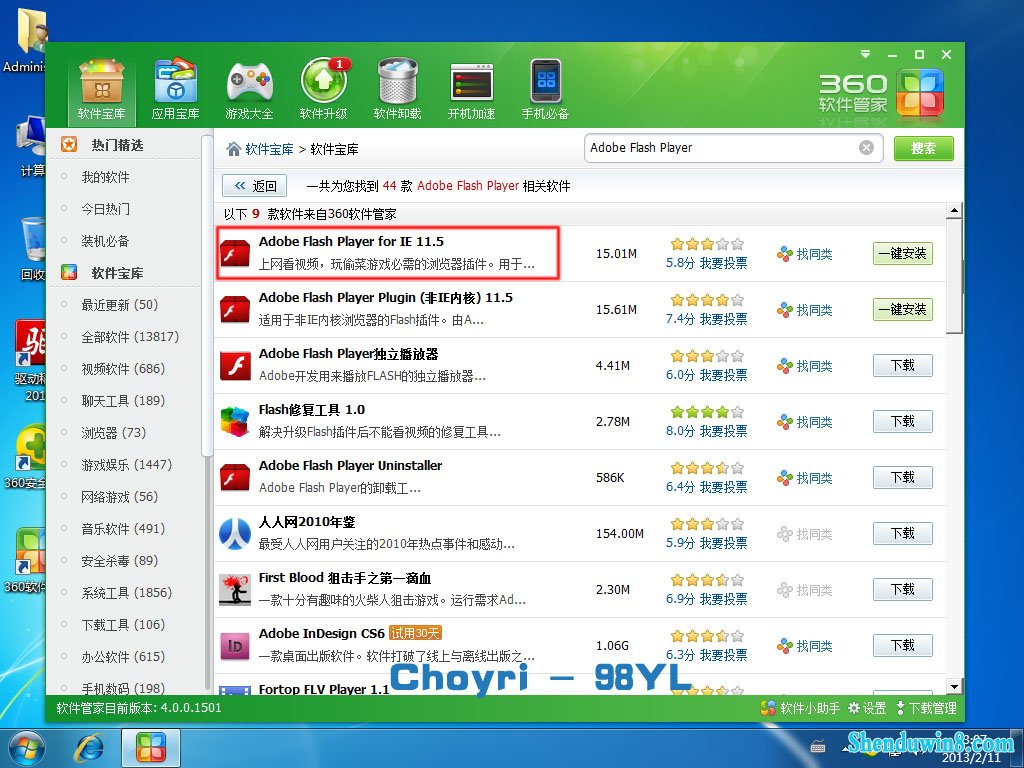Click the 搜索 search button
This screenshot has width=1024, height=768.
click(x=923, y=148)
